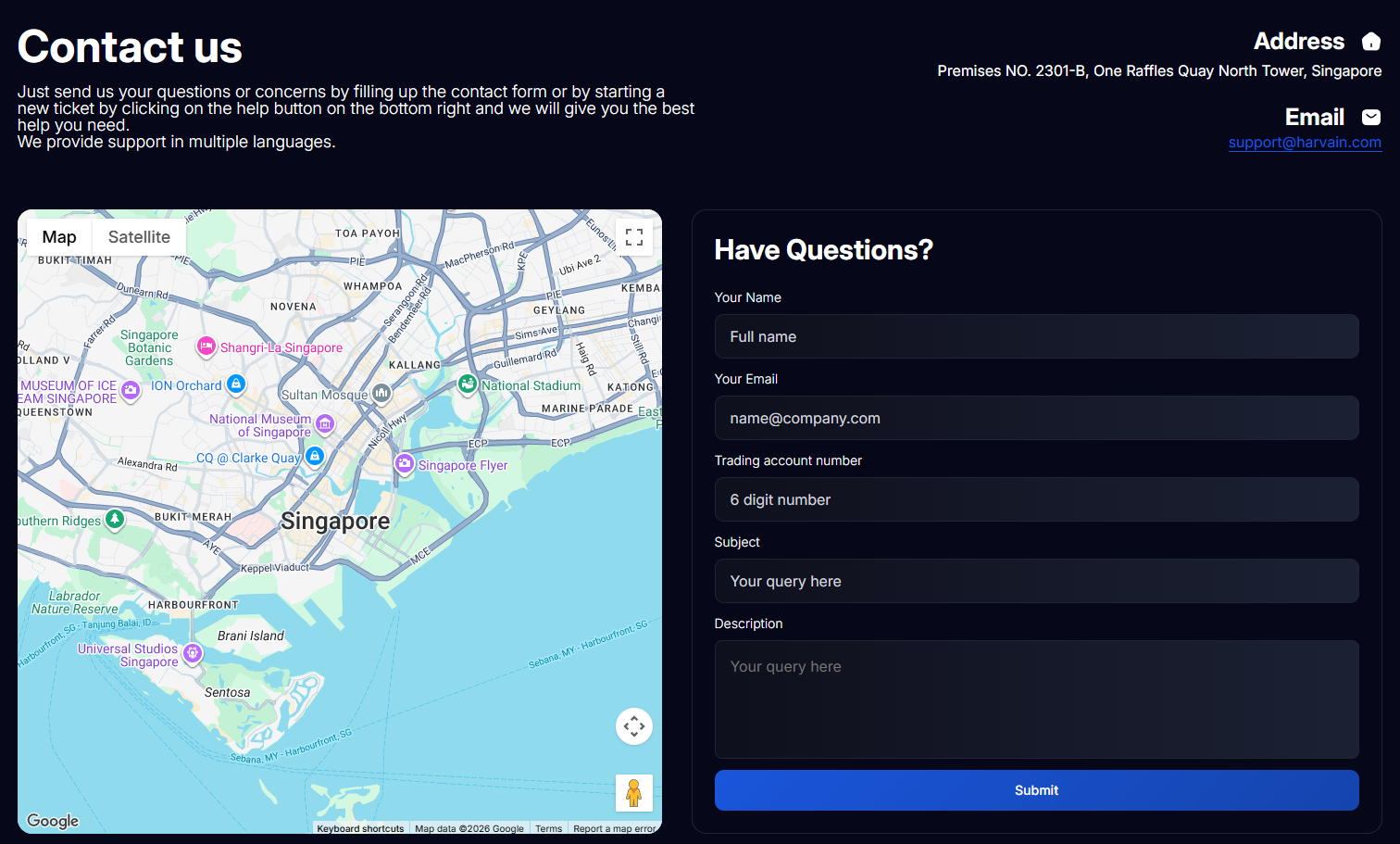Click the KATONG district label
The image size is (1400, 844).
click(x=631, y=387)
